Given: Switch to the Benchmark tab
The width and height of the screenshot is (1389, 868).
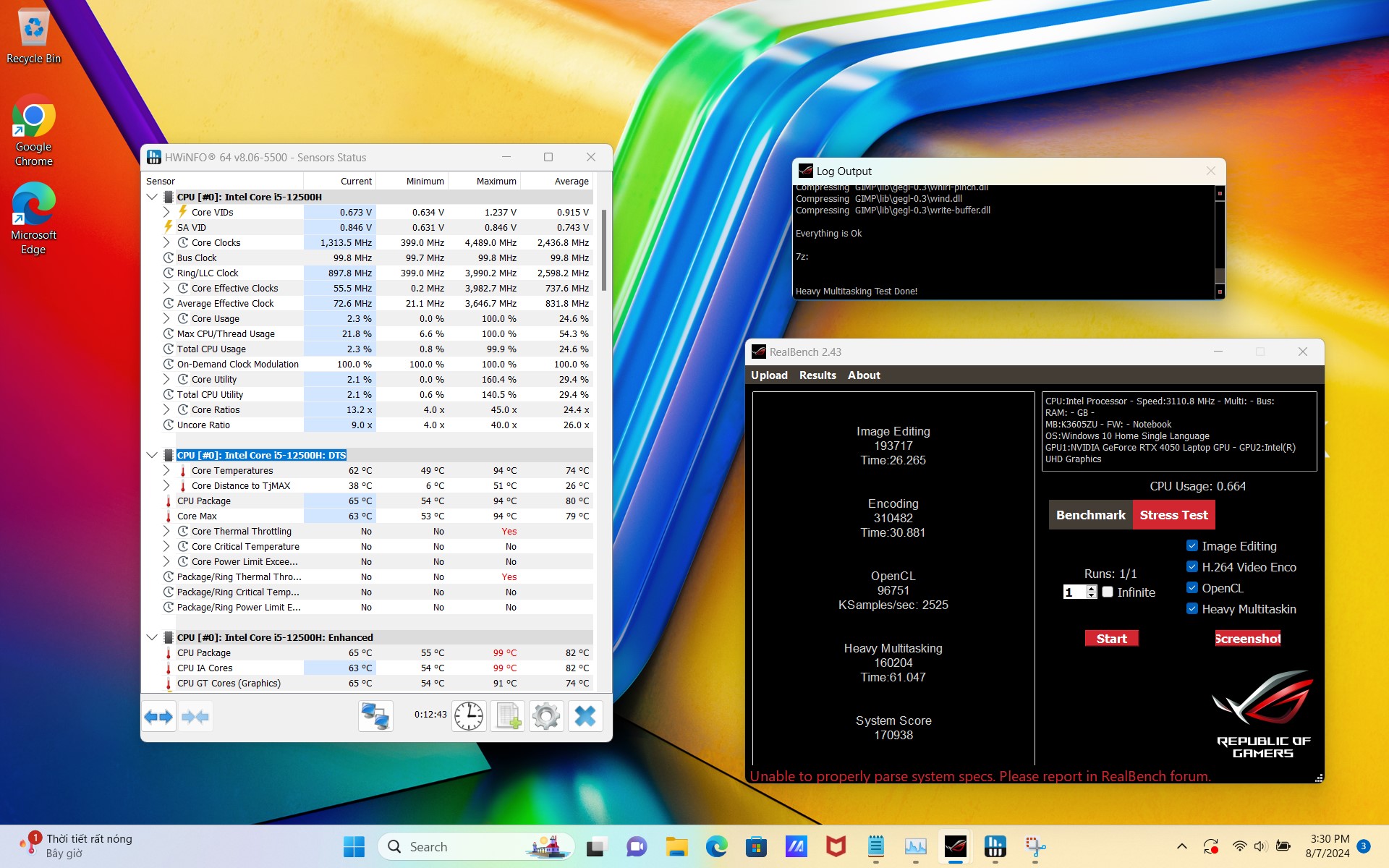Looking at the screenshot, I should (1090, 515).
